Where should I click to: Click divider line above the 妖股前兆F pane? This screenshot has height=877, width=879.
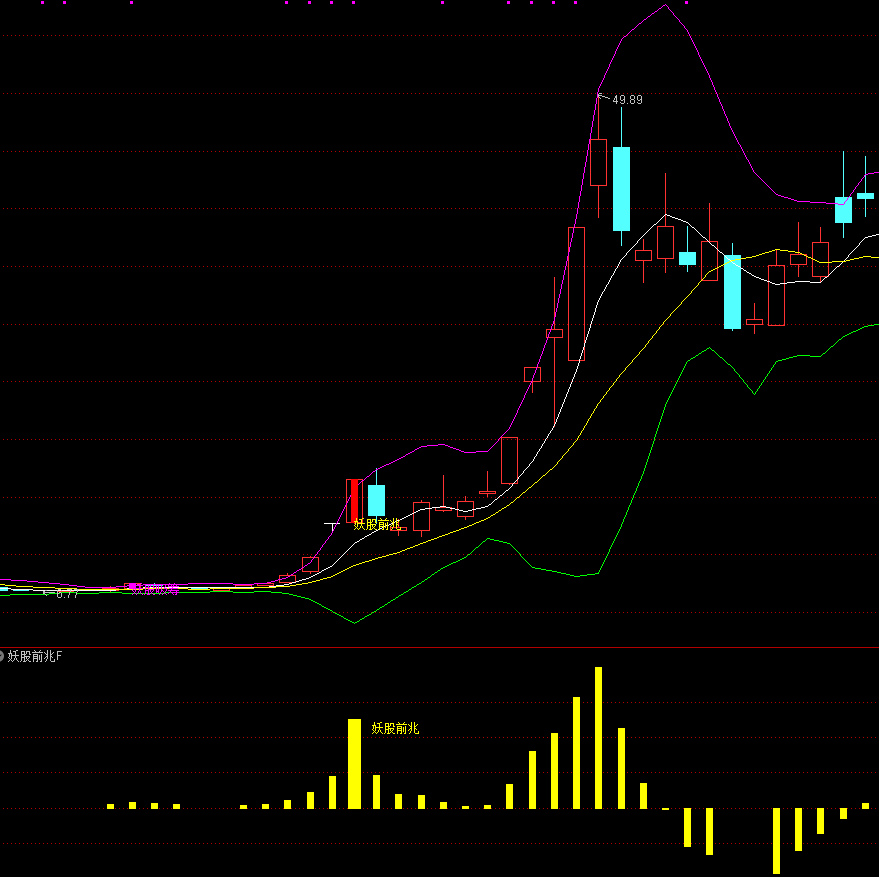(440, 647)
